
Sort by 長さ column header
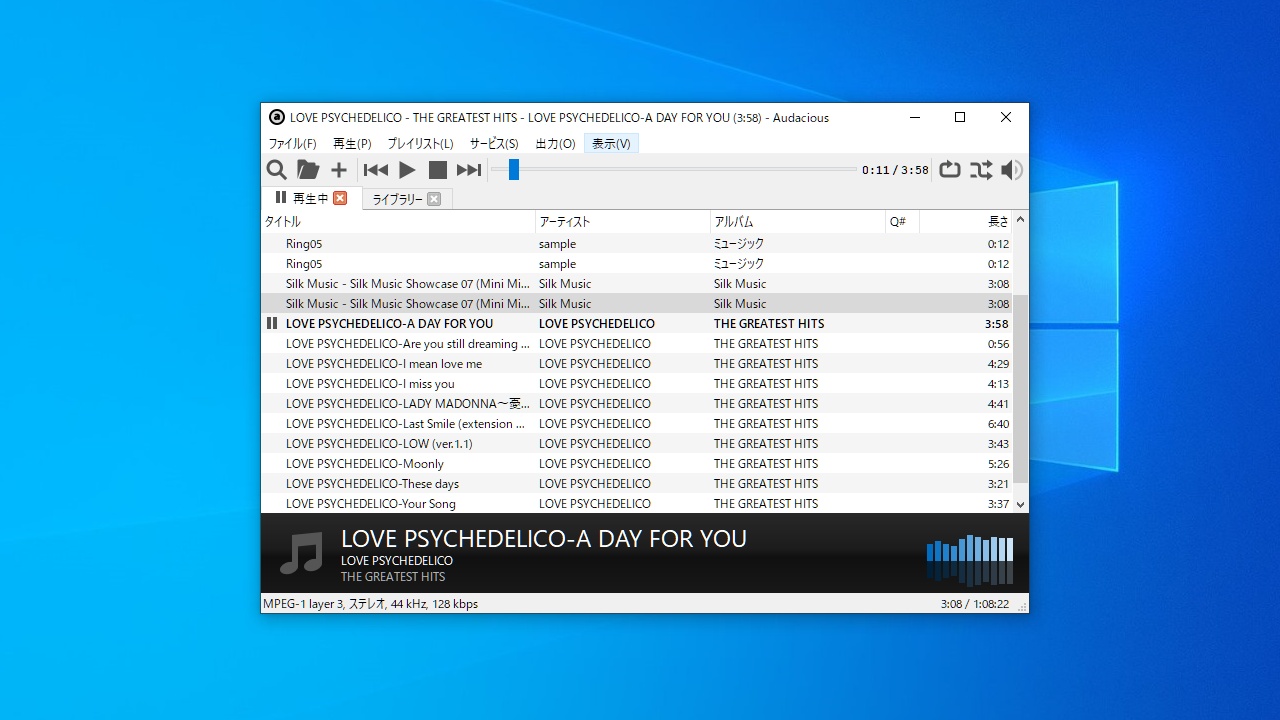tap(966, 222)
